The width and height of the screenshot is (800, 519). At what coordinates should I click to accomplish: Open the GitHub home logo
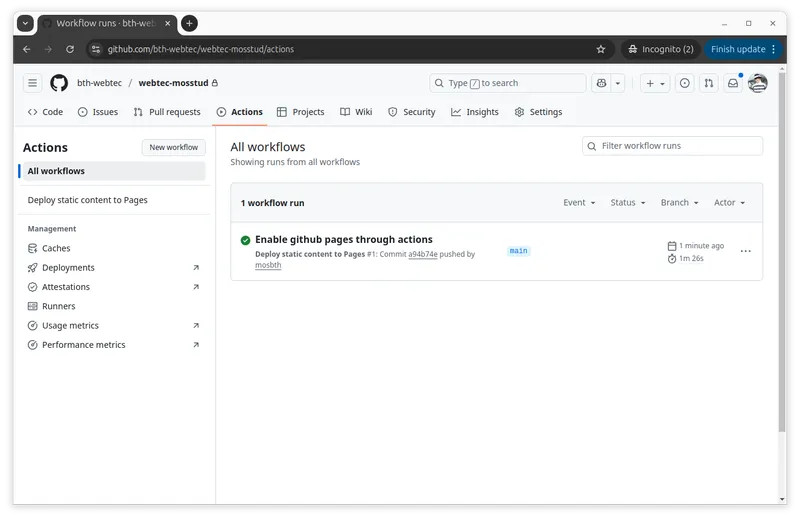point(59,83)
